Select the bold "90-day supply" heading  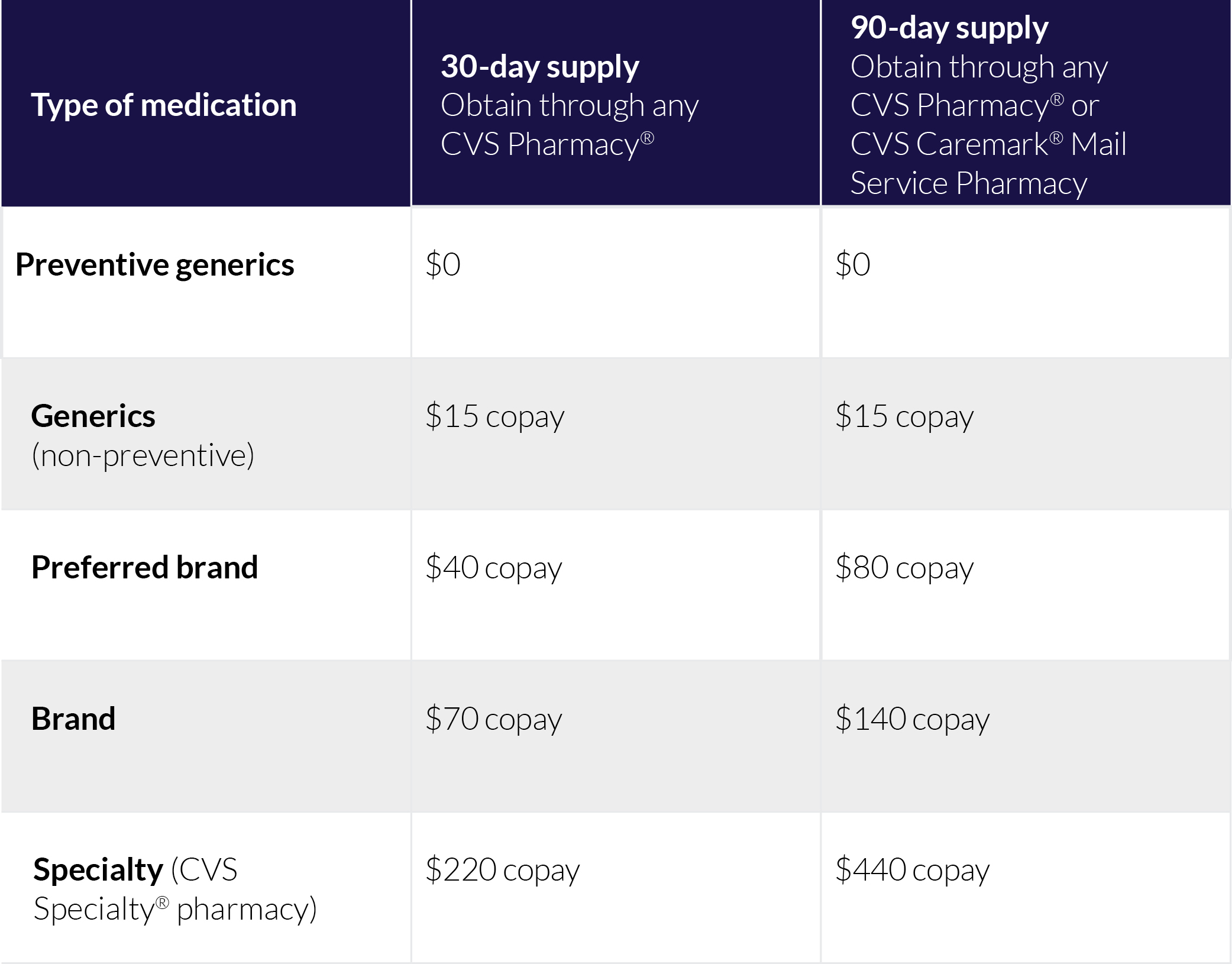(x=949, y=28)
